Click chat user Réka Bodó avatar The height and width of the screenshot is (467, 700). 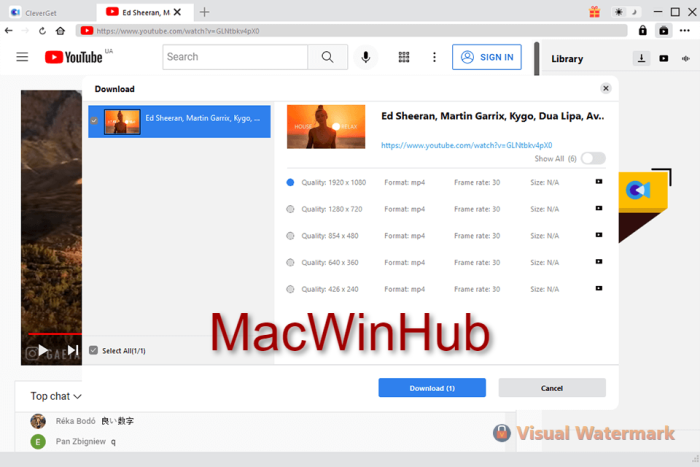click(x=38, y=421)
